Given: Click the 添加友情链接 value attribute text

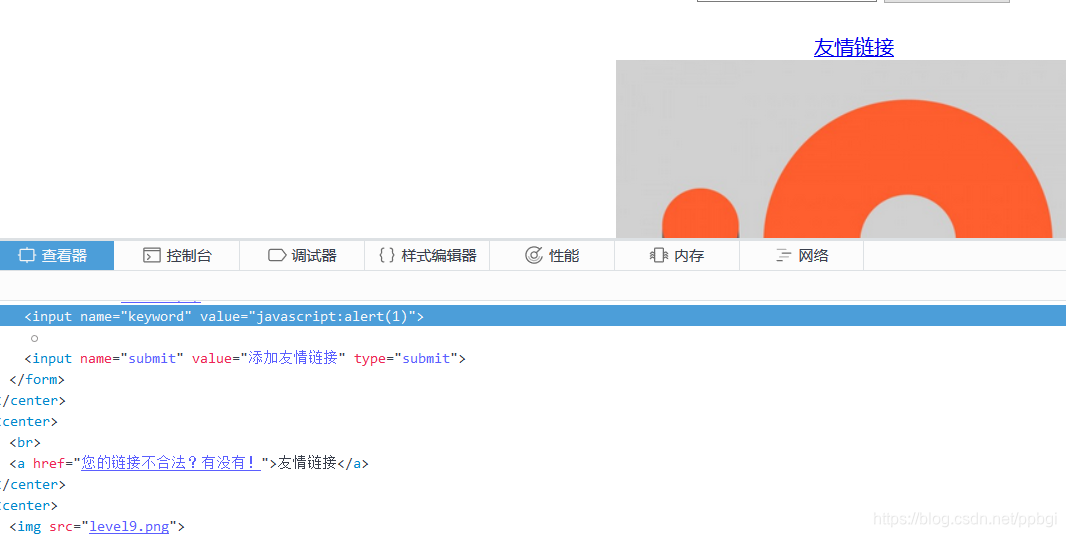Looking at the screenshot, I should (293, 358).
